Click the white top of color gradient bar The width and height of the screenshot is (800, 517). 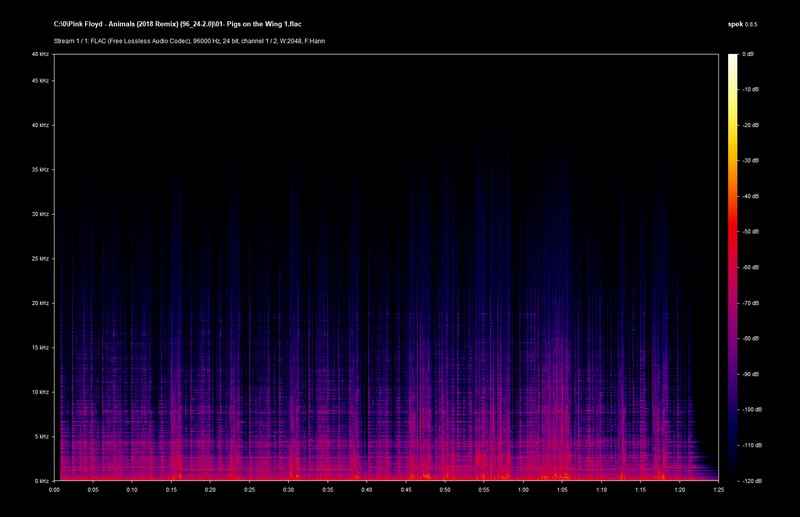click(732, 58)
